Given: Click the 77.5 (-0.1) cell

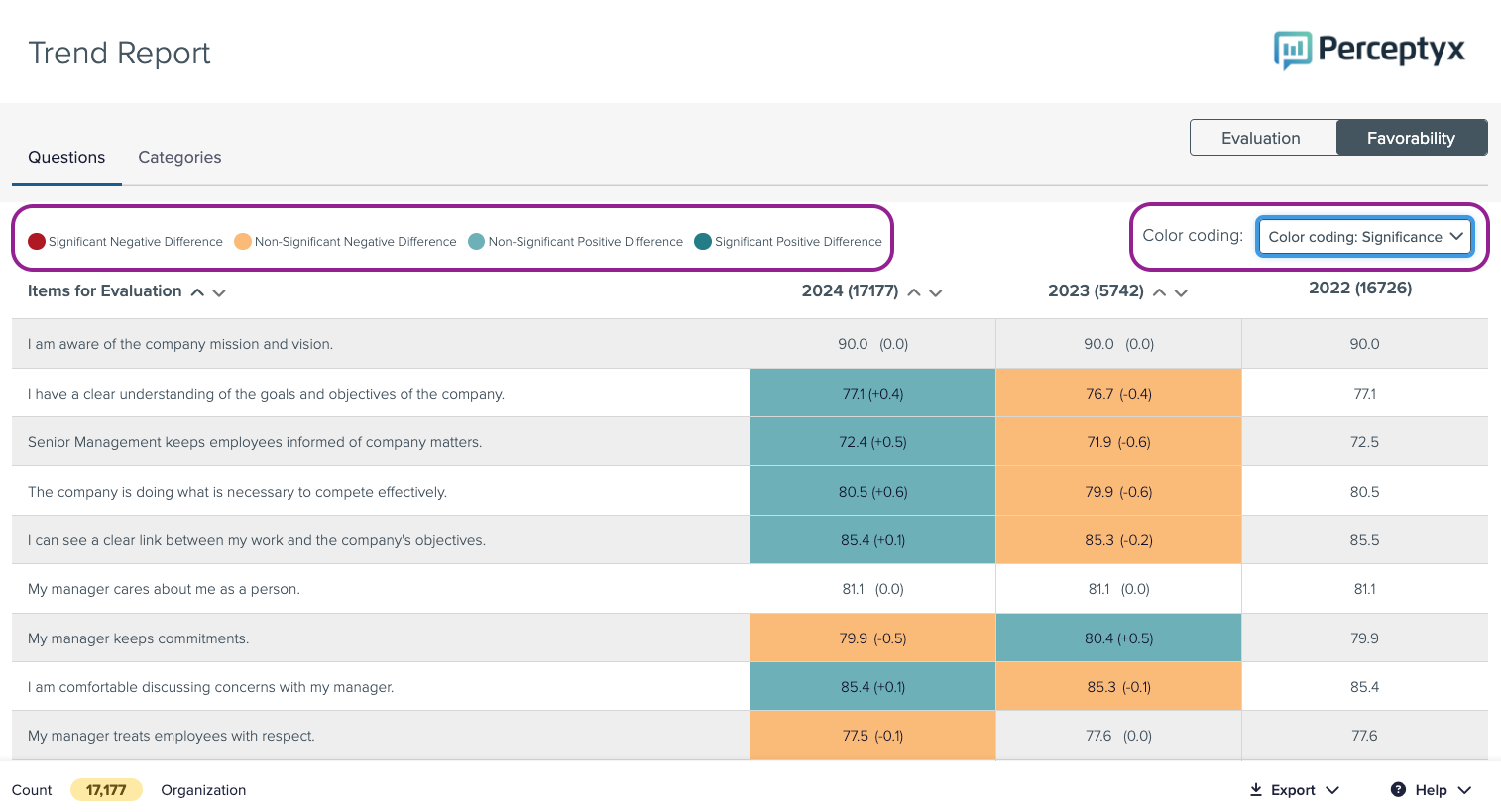Looking at the screenshot, I should tap(872, 736).
